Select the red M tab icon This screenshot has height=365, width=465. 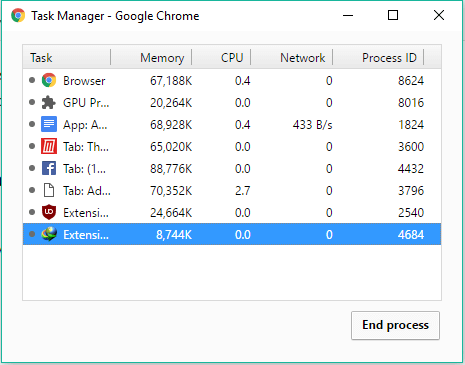(x=49, y=146)
